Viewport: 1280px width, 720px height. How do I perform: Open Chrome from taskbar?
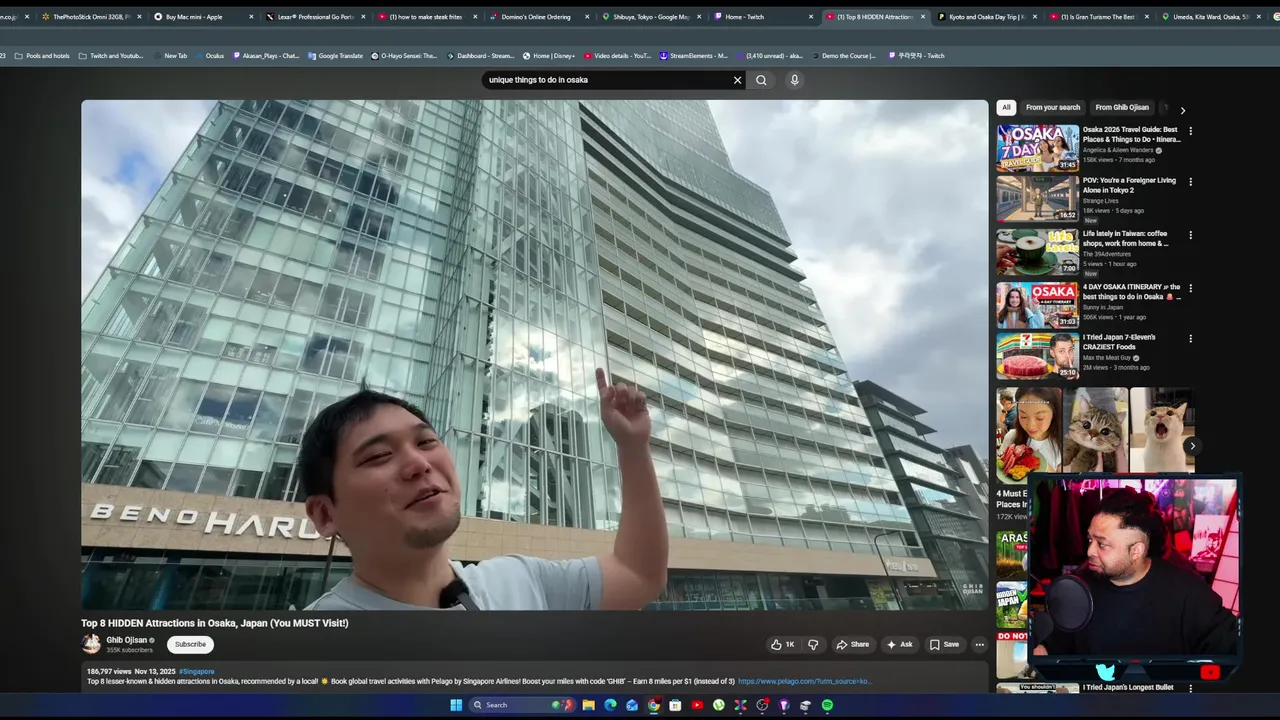[x=653, y=705]
